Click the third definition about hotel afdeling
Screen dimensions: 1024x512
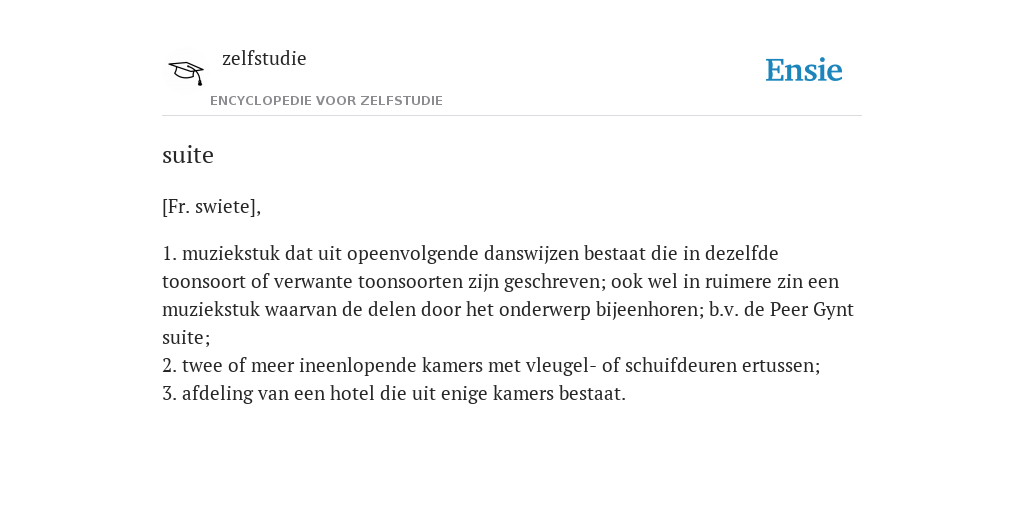click(394, 394)
